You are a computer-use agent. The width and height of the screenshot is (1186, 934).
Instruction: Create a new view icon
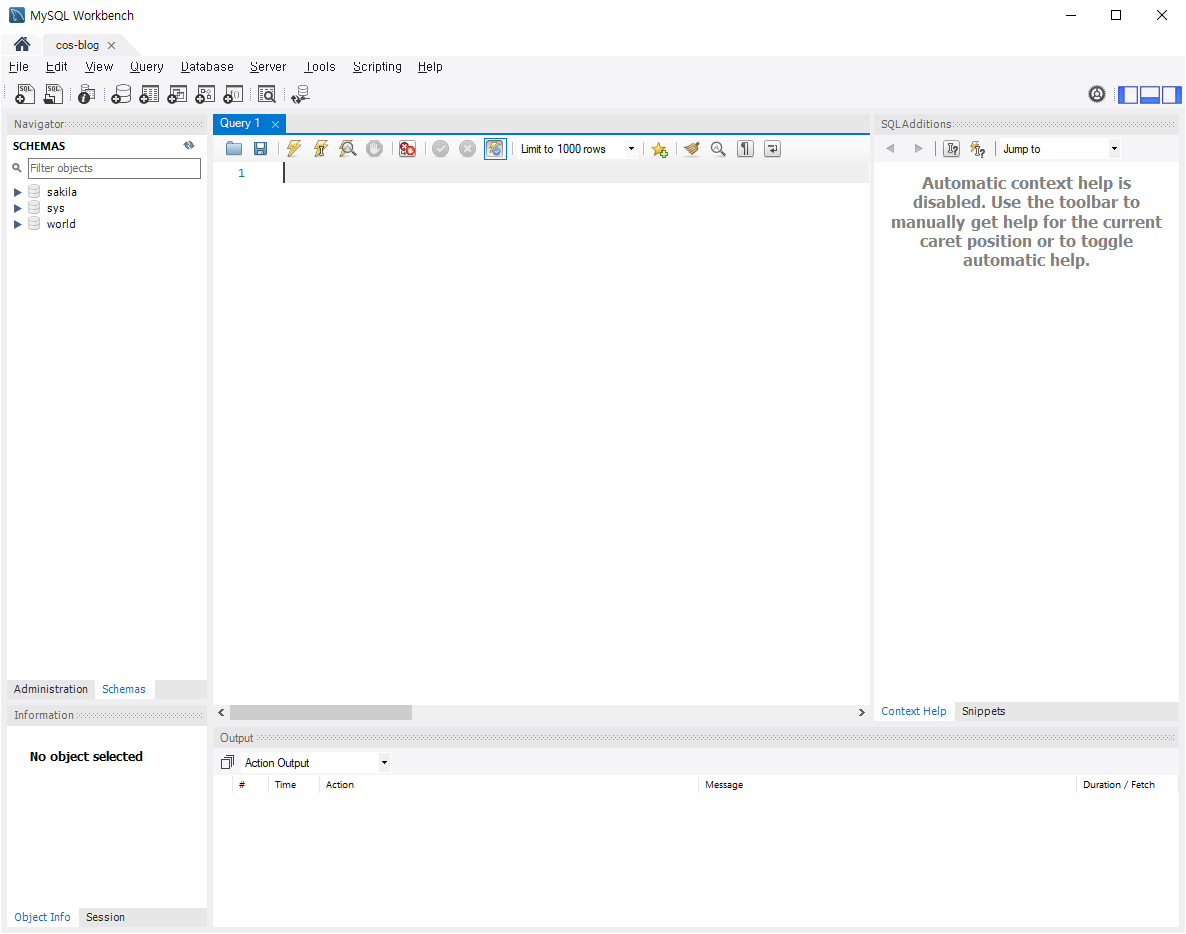(177, 94)
